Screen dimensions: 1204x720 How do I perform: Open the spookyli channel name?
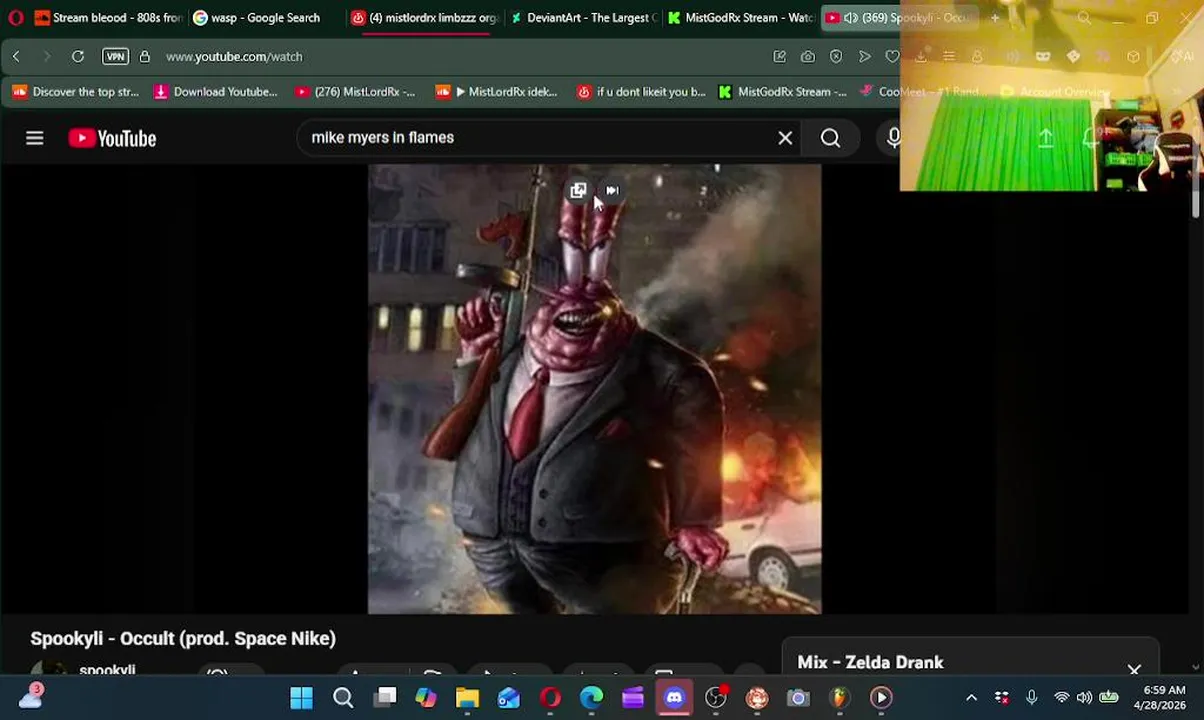coord(107,669)
